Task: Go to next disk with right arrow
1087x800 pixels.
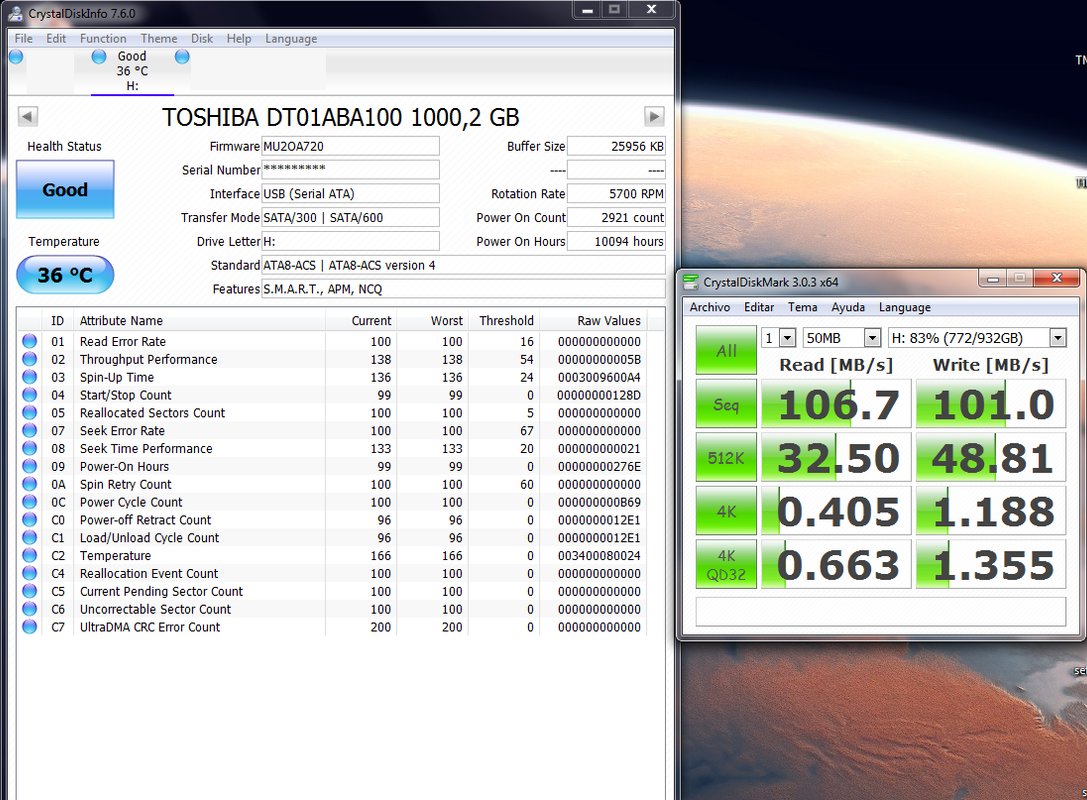Action: coord(654,116)
